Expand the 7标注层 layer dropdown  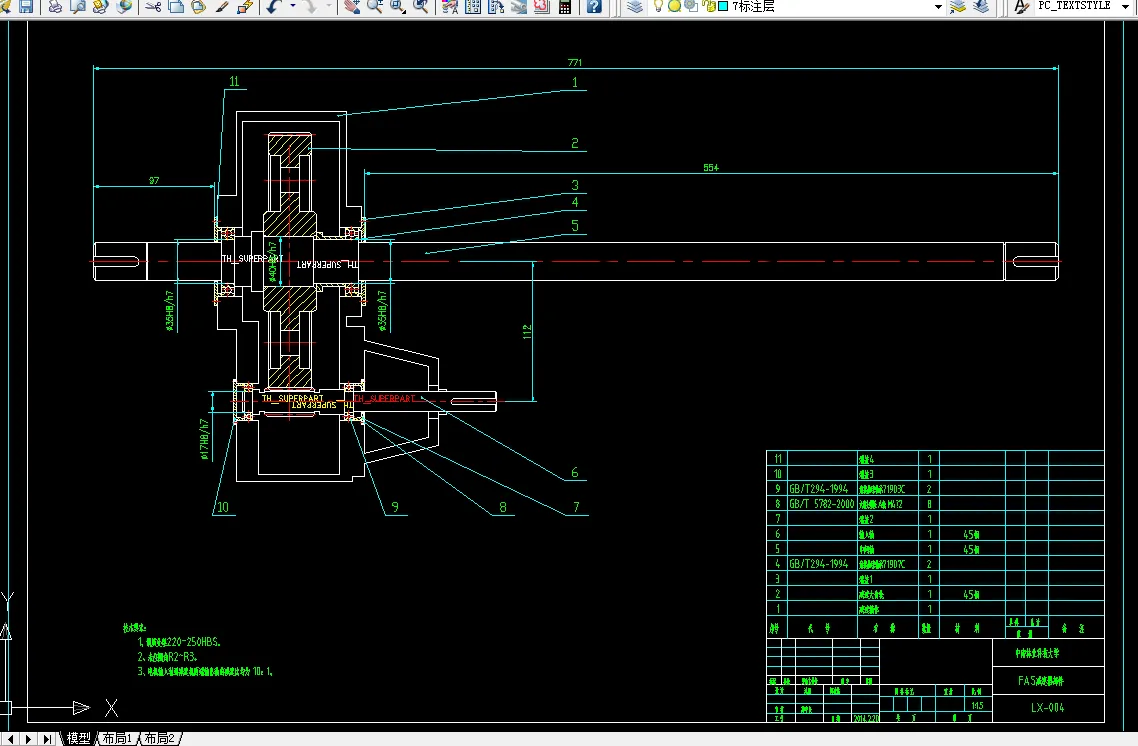pos(938,7)
